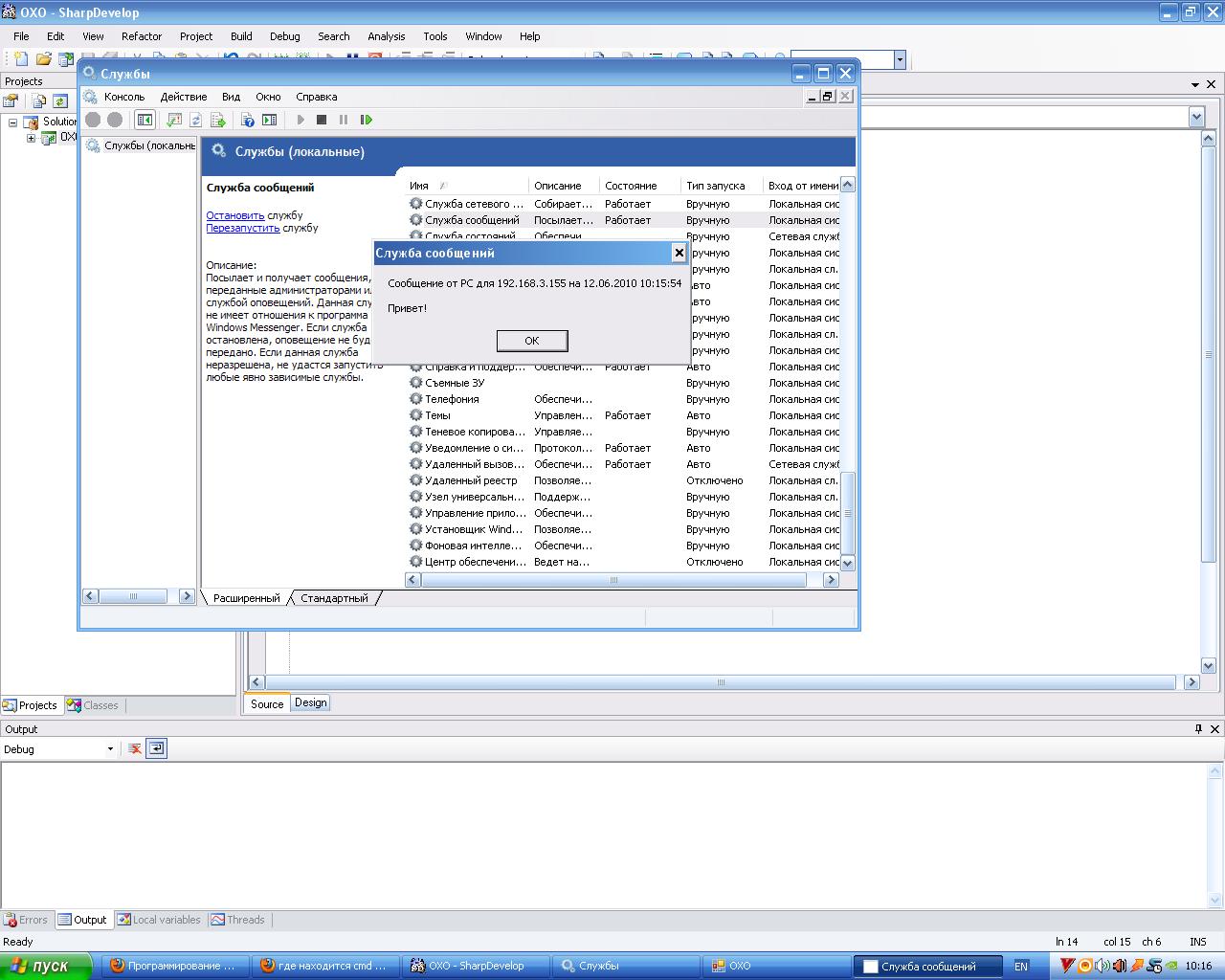Click the Export list icon in Службы toolbar
The width and height of the screenshot is (1225, 980).
tap(218, 120)
